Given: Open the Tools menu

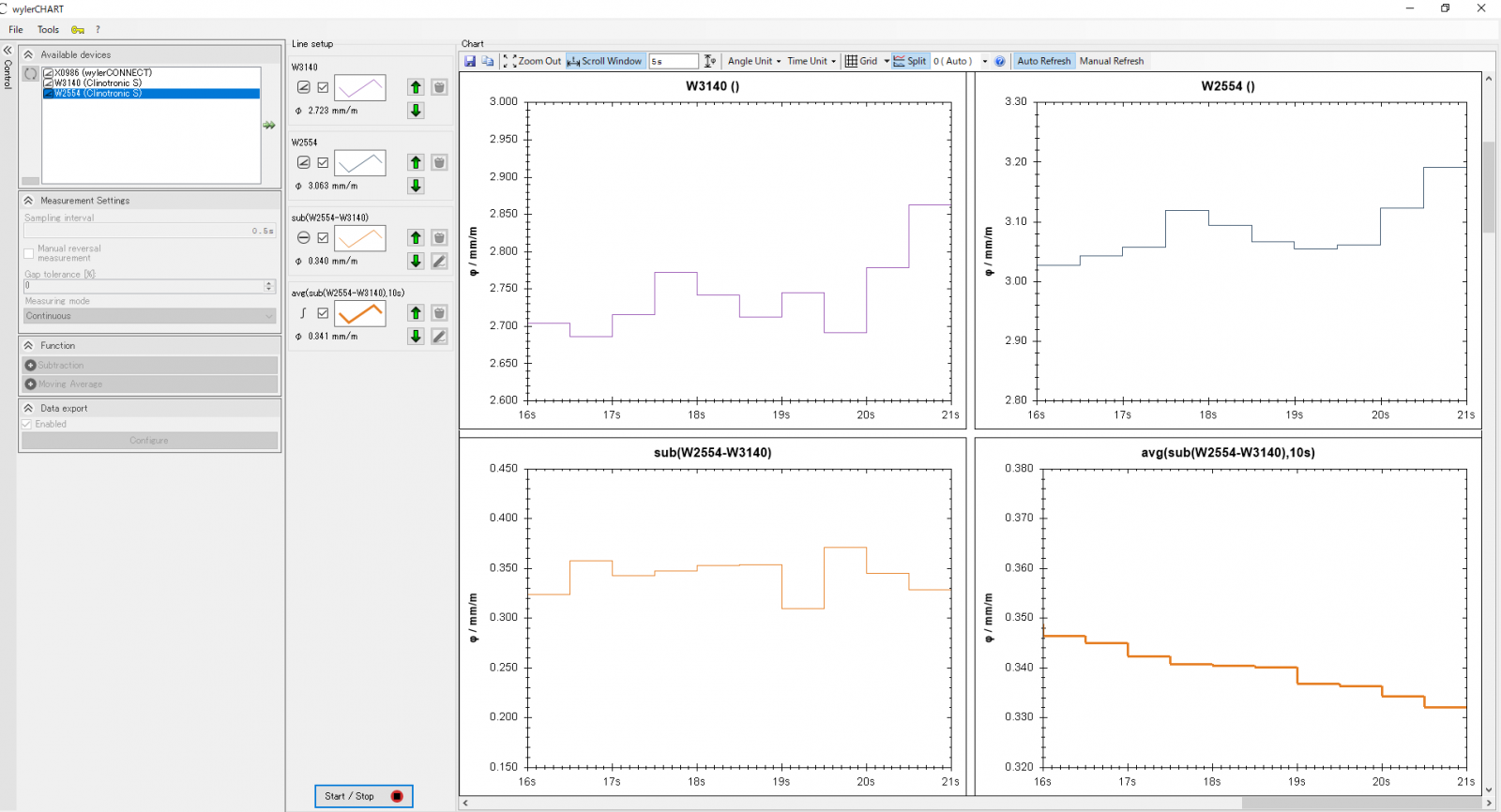Looking at the screenshot, I should [x=48, y=29].
